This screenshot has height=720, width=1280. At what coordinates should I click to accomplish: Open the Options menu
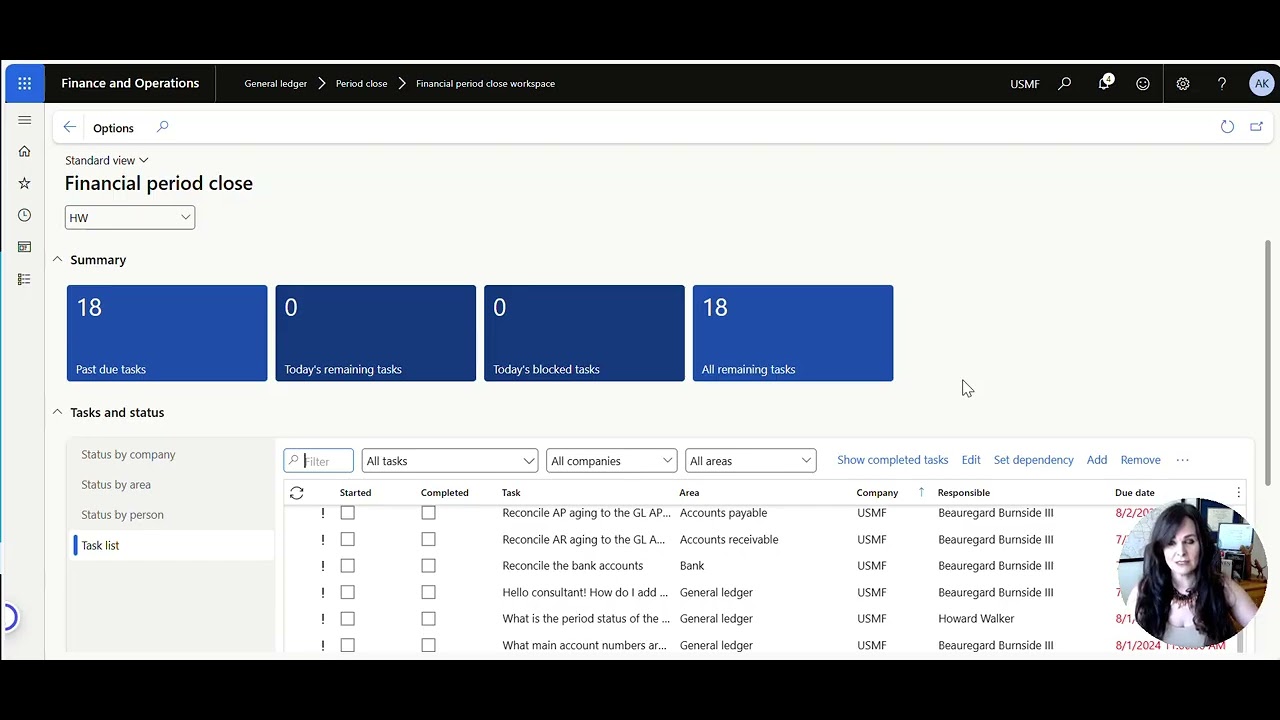(x=113, y=128)
